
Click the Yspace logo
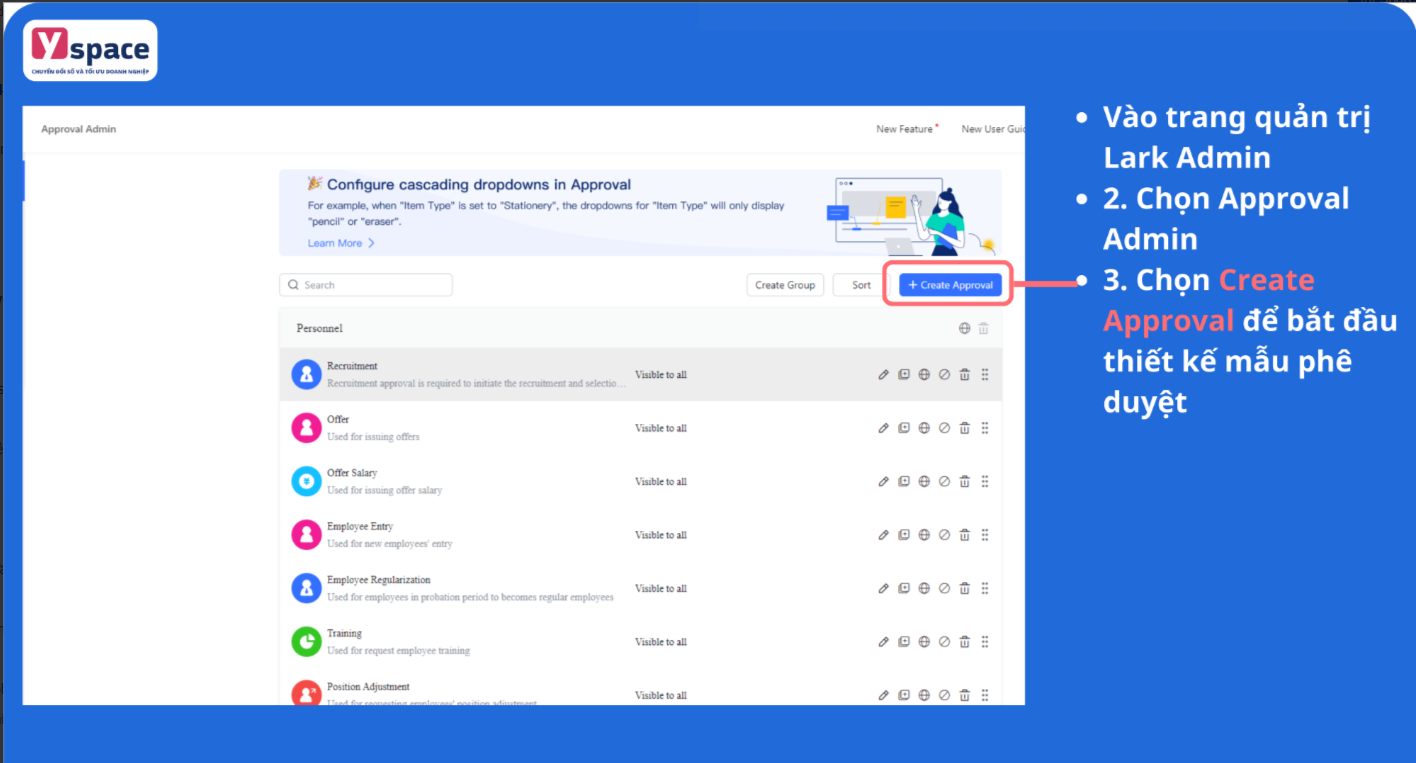[90, 50]
